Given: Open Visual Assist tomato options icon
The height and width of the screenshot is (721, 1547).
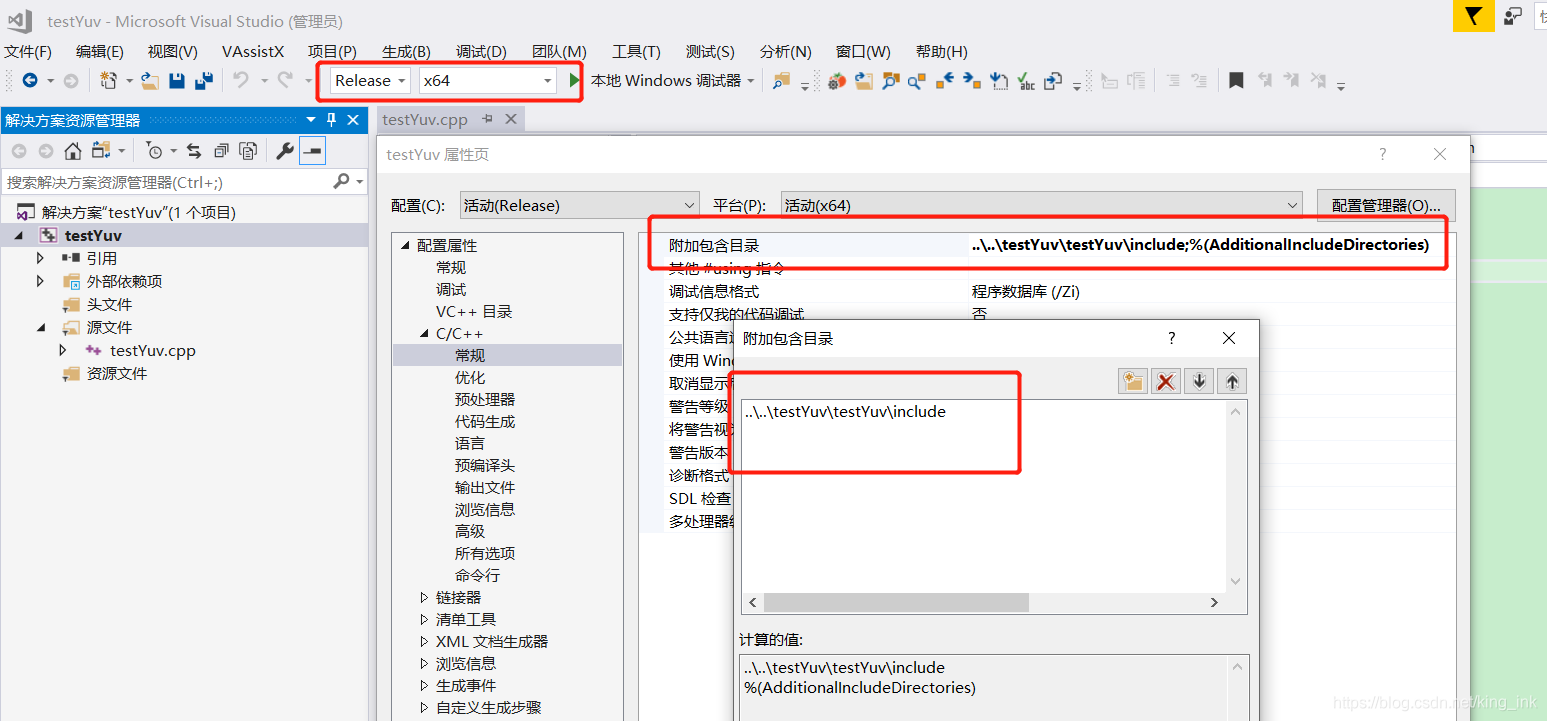Looking at the screenshot, I should pos(837,81).
